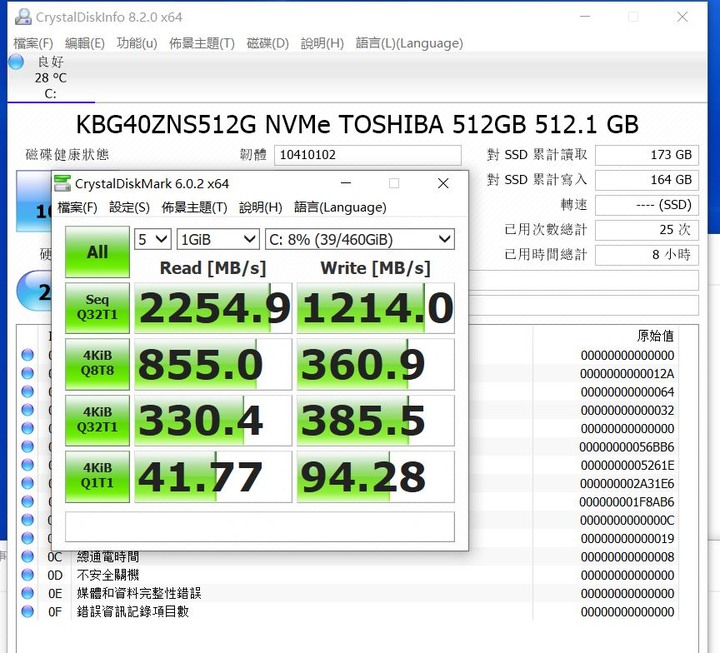The width and height of the screenshot is (720, 653).
Task: Click blue status dot of row 0E 媒體和資料完整性錯誤
Action: point(28,593)
